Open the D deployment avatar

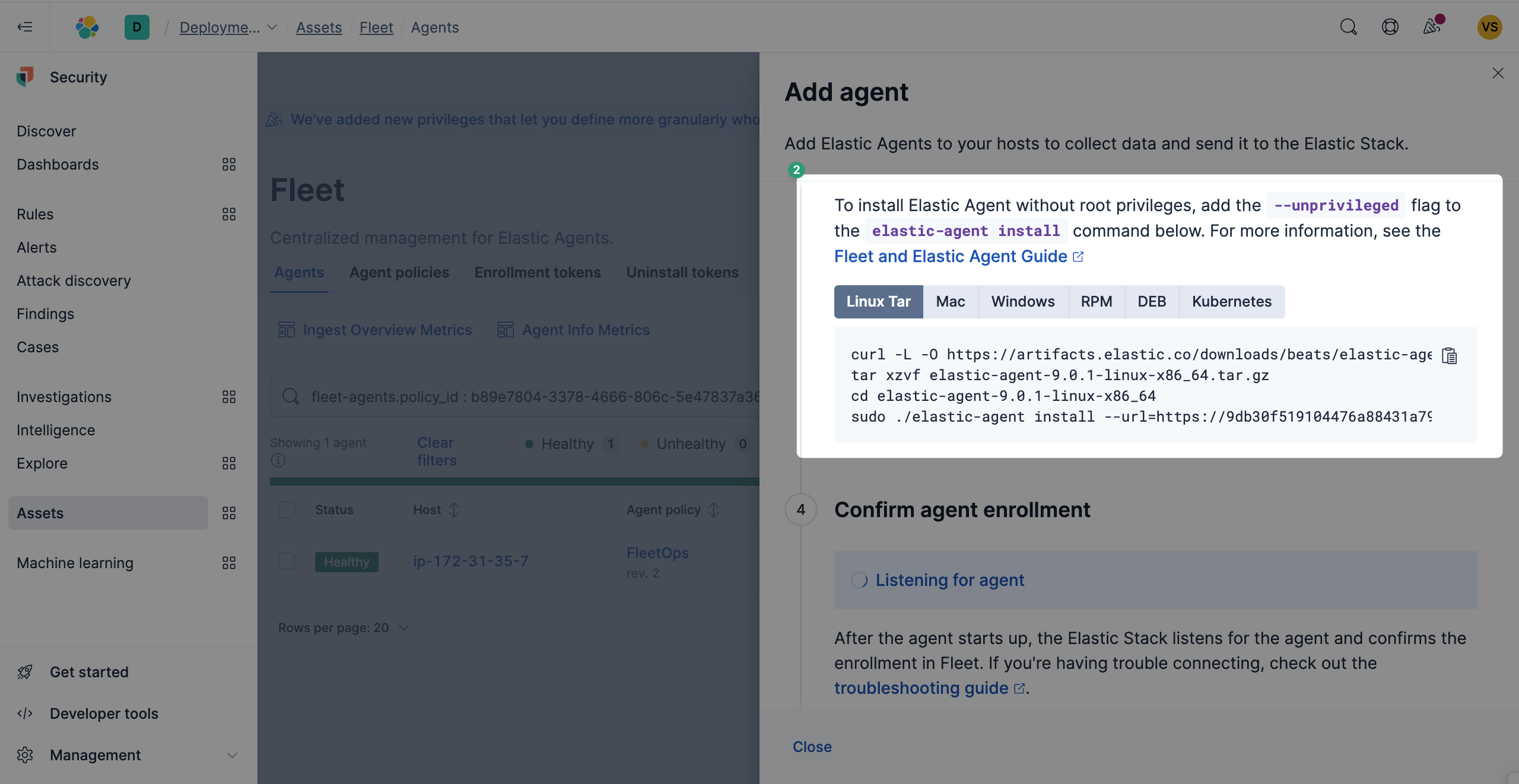[137, 27]
